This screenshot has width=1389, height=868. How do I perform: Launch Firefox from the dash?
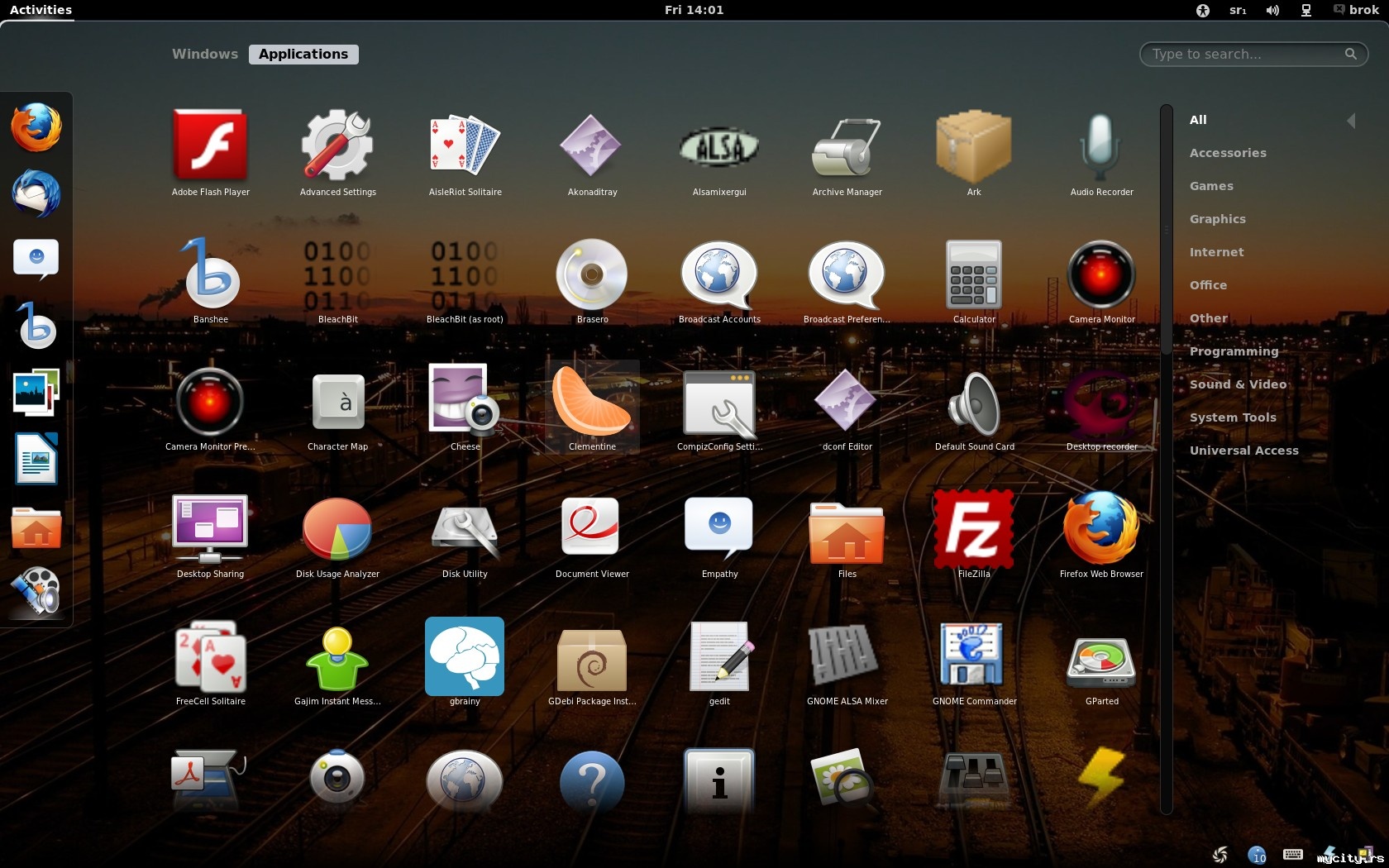[36, 127]
